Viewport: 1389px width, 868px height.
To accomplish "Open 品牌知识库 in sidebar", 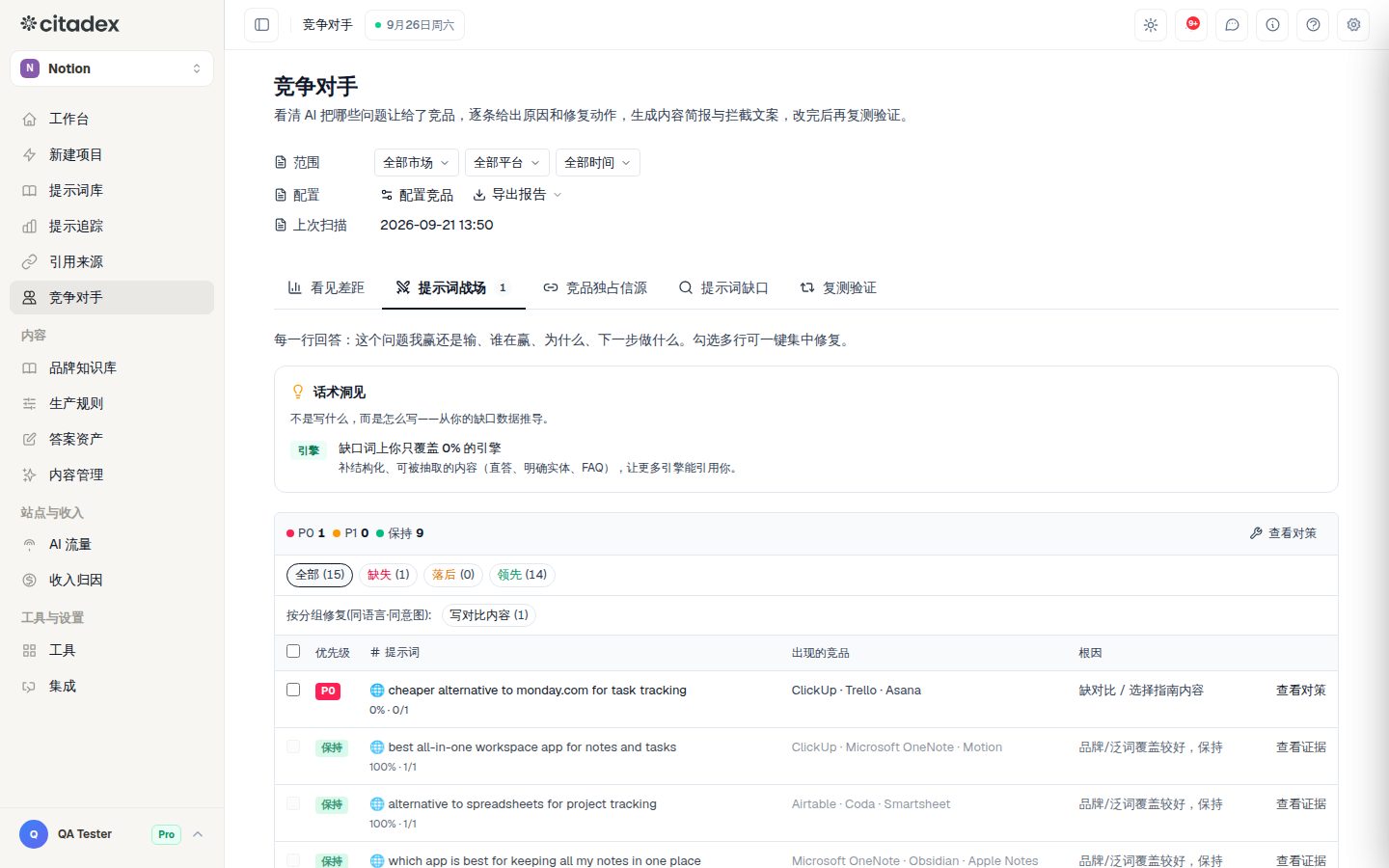I will coord(112,367).
